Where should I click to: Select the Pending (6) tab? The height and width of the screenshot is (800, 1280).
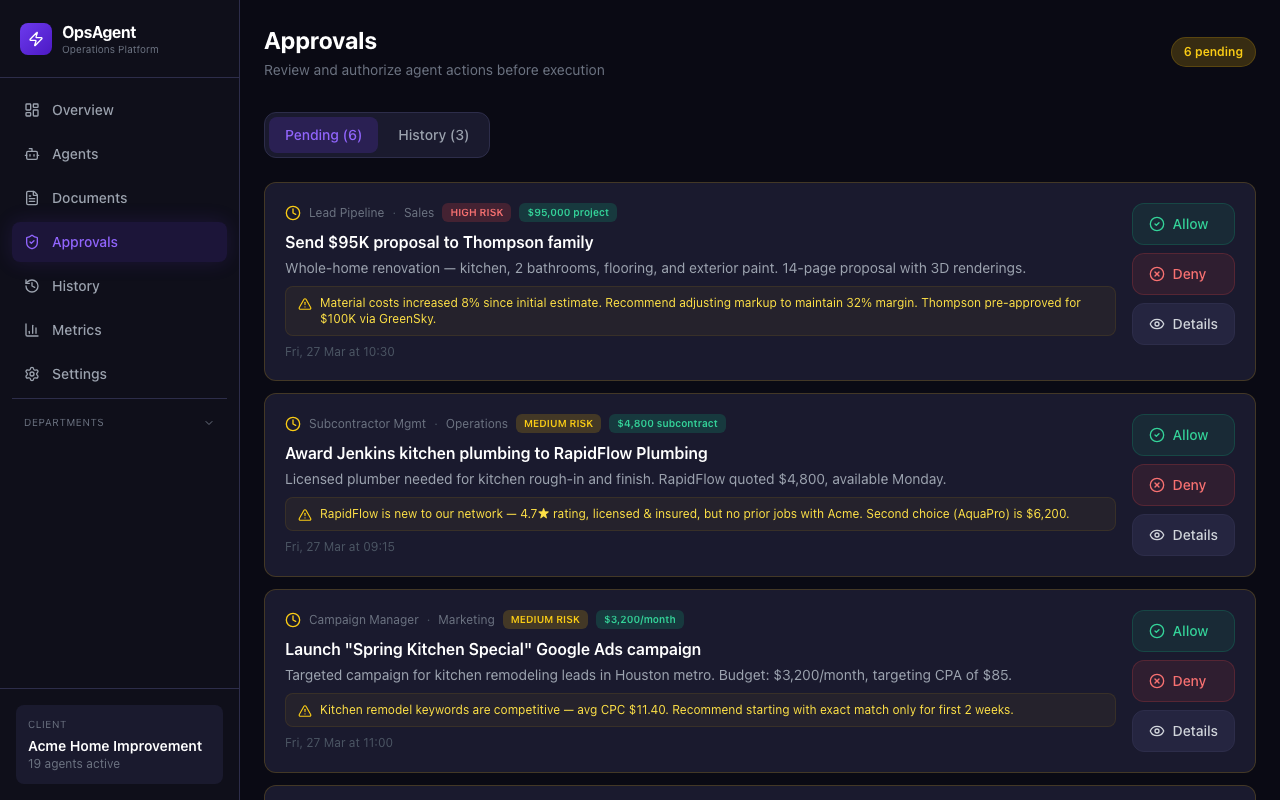click(323, 135)
